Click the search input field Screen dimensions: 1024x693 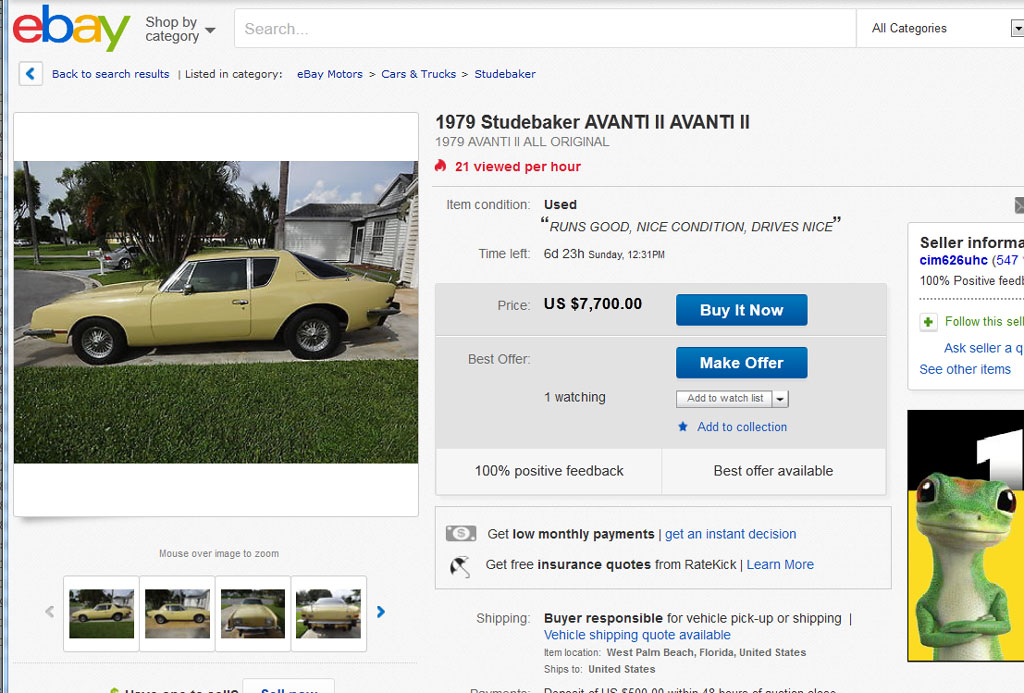tap(545, 29)
